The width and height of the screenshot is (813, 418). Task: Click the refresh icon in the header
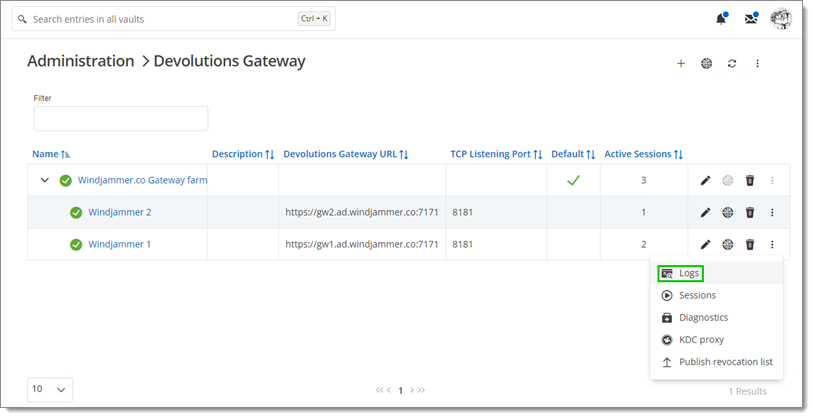pyautogui.click(x=732, y=63)
